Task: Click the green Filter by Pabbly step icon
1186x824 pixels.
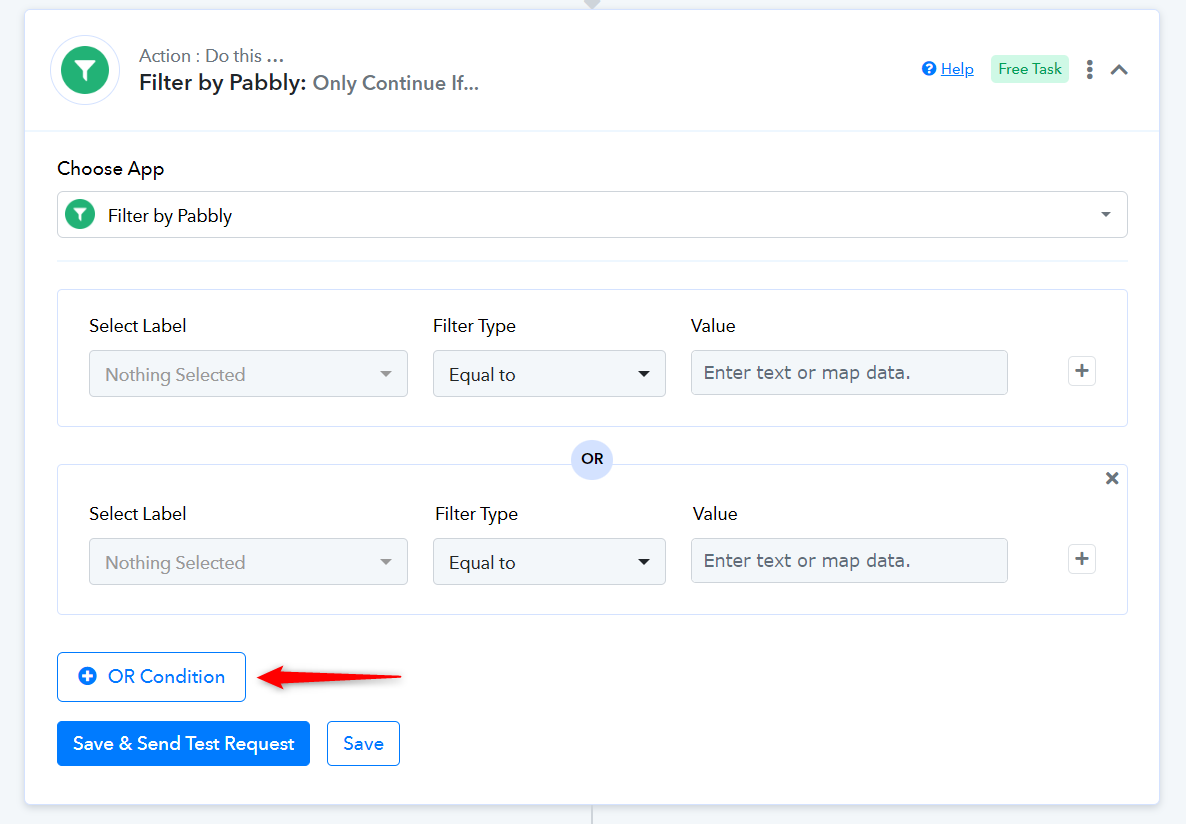Action: pyautogui.click(x=86, y=70)
